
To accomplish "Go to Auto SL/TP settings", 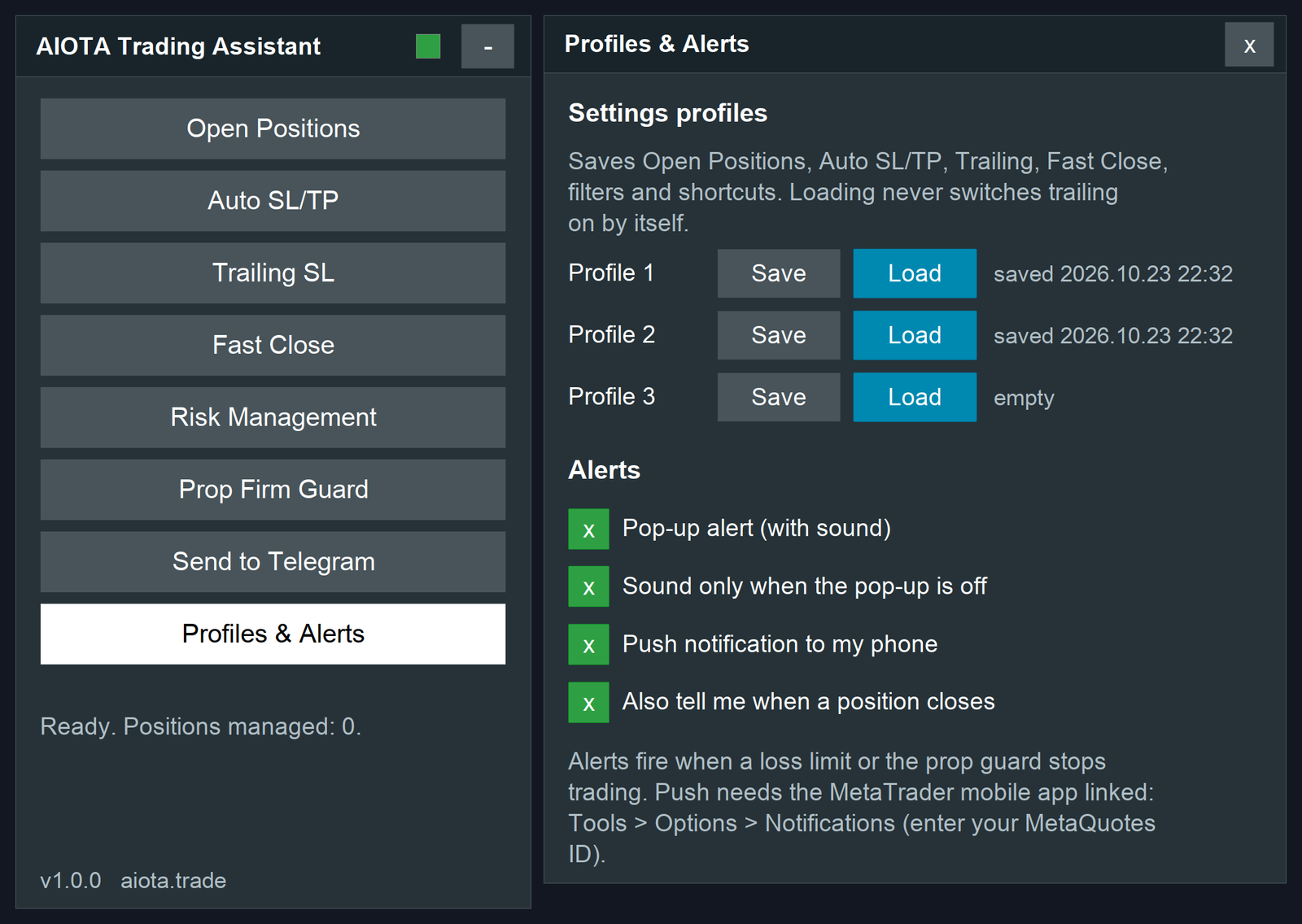I will 273,201.
